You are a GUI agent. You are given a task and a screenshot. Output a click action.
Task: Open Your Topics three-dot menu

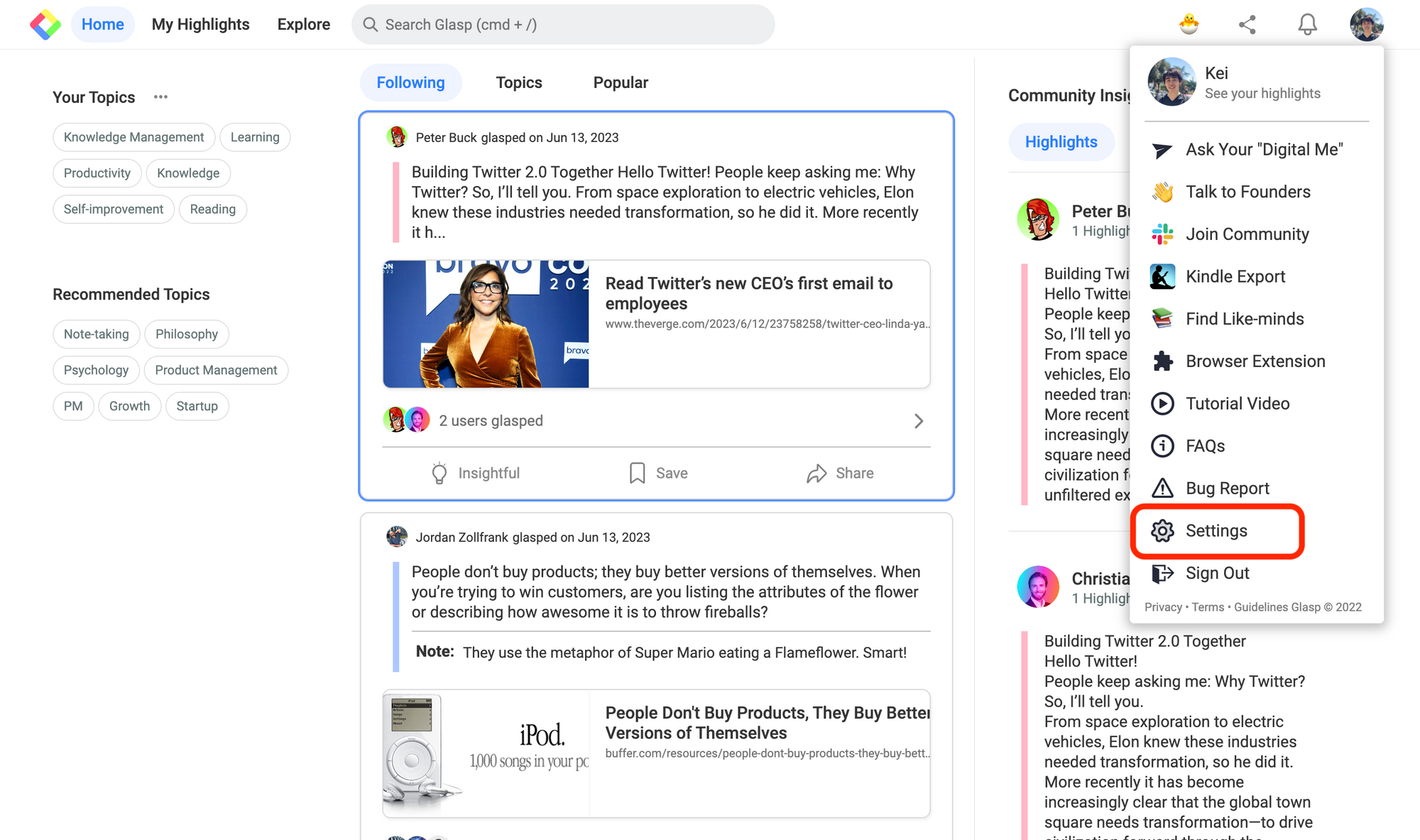tap(160, 97)
